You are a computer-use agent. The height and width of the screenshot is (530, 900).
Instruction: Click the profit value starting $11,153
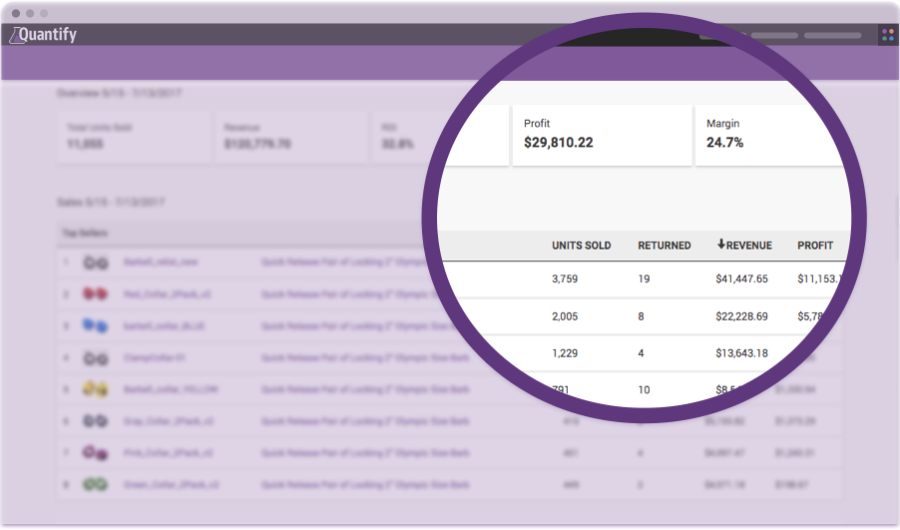[819, 279]
